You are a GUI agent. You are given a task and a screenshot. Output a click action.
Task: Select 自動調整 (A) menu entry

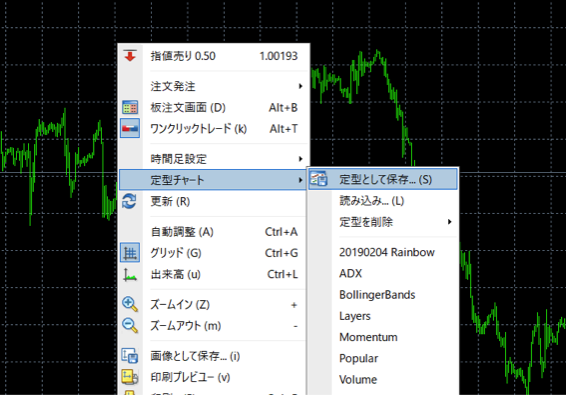tap(213, 232)
